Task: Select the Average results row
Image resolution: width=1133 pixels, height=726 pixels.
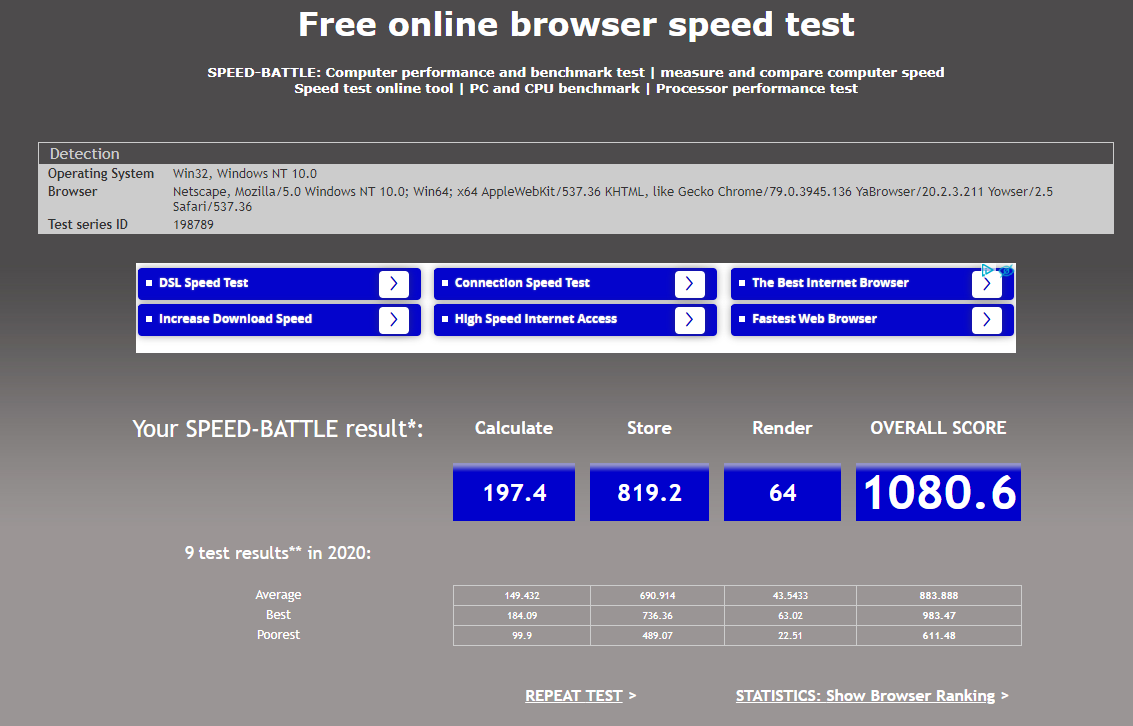Action: pos(737,594)
